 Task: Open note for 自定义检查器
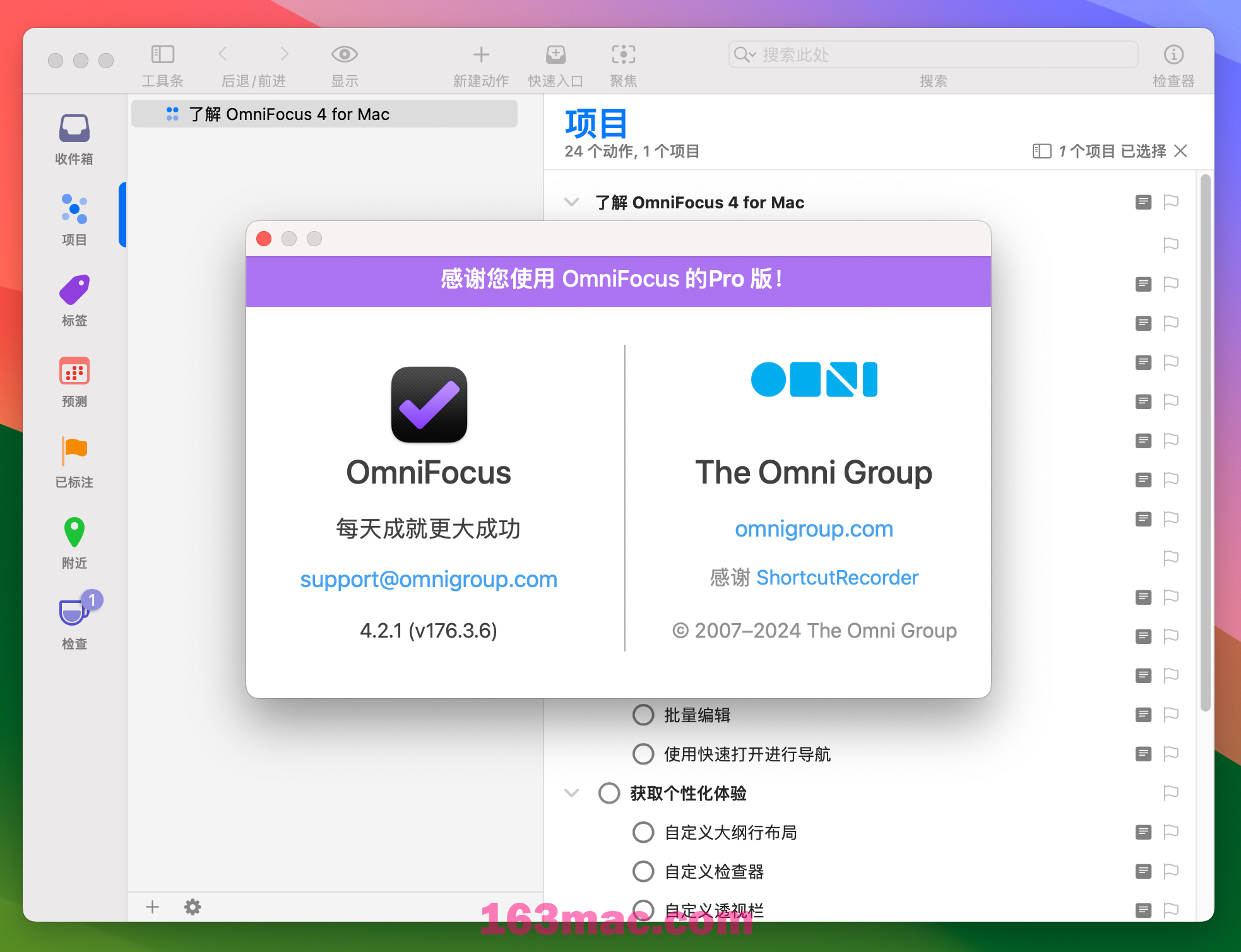(1143, 871)
